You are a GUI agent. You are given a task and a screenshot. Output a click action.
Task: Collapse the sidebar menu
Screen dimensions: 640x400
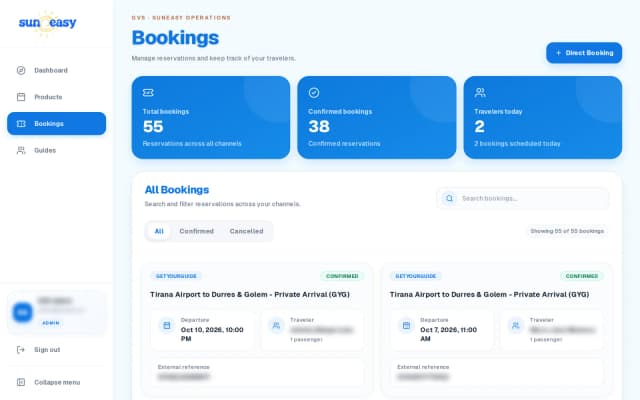tap(56, 382)
